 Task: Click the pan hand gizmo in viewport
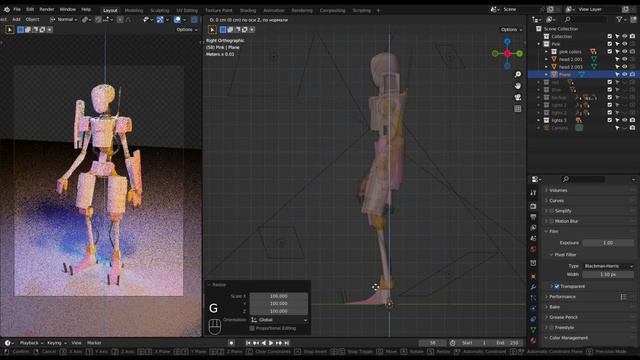pos(518,86)
